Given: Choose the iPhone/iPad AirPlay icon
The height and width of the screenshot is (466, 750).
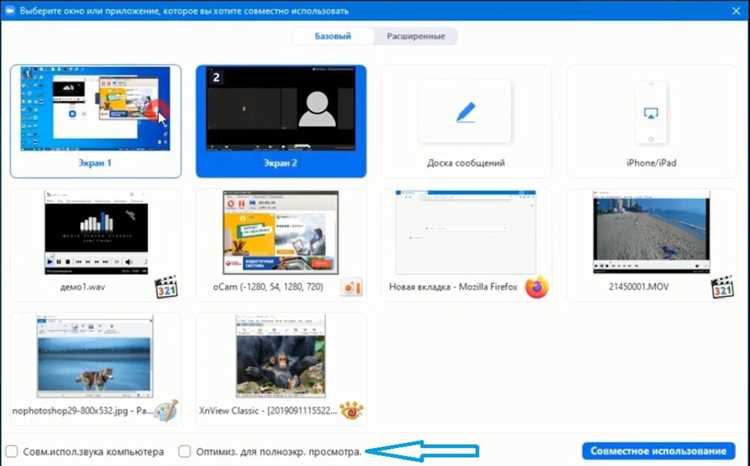Looking at the screenshot, I should coord(651,113).
